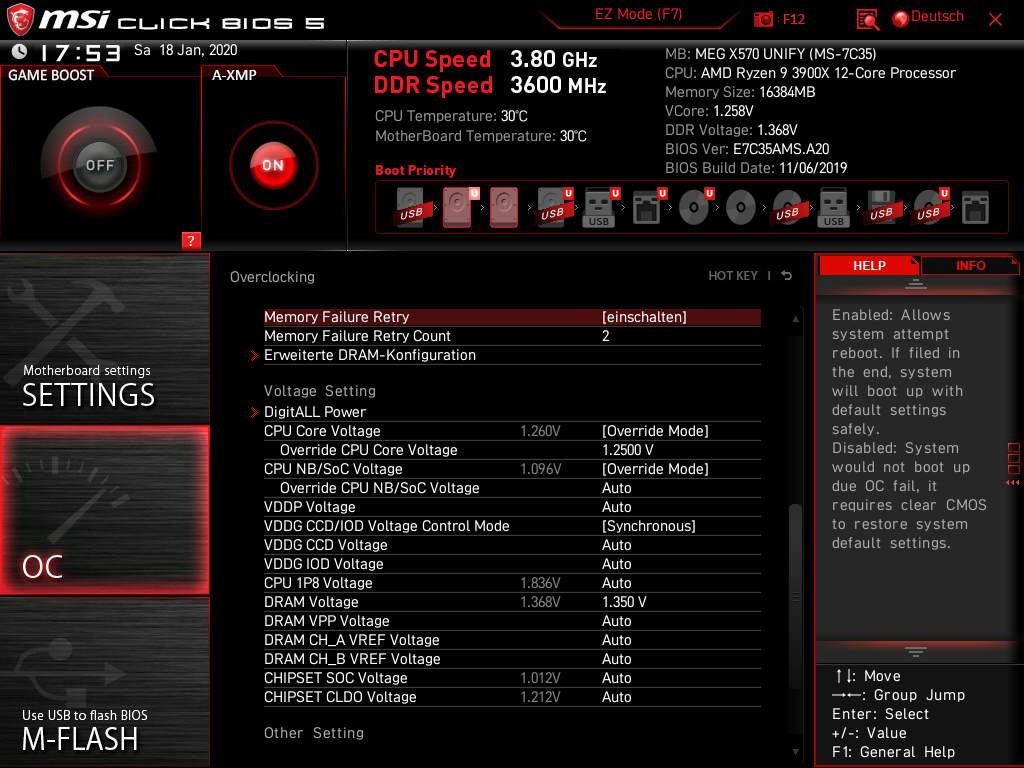
Task: Click the clock icon beside the time
Action: click(20, 51)
